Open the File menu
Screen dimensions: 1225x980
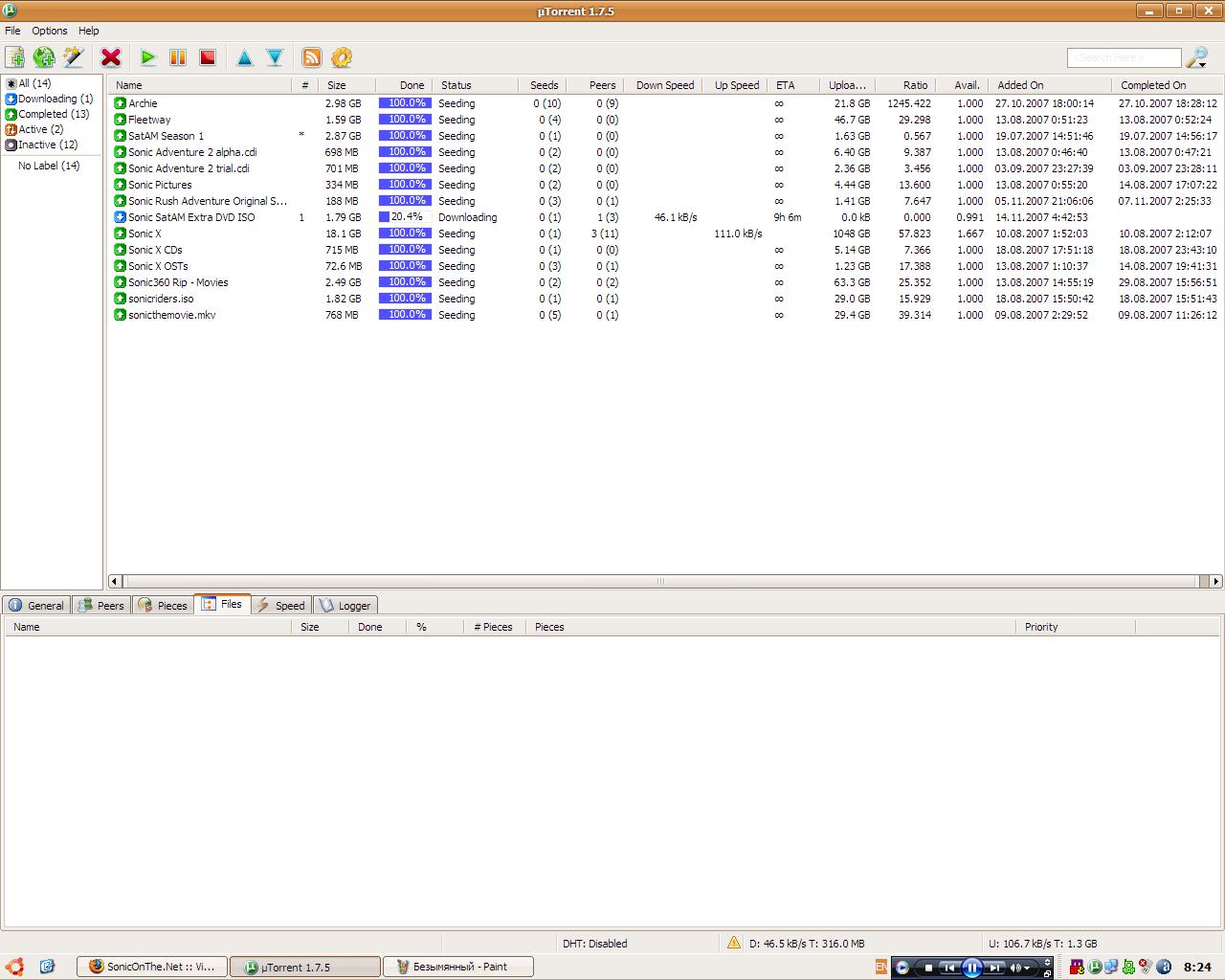12,31
